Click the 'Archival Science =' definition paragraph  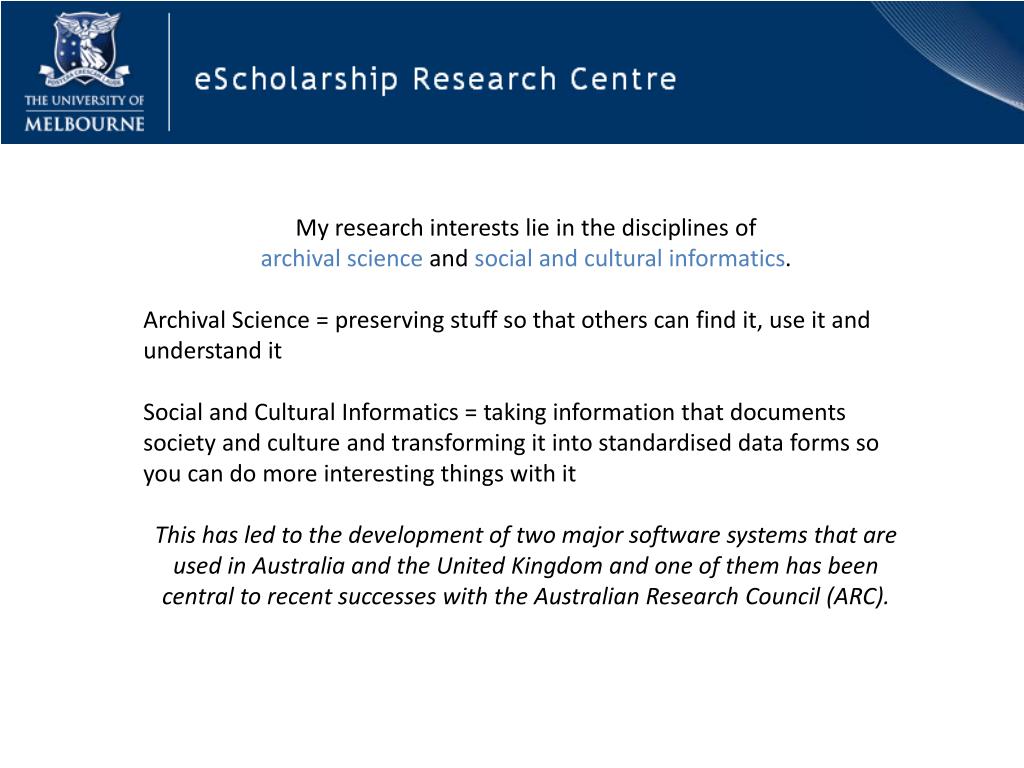(507, 336)
